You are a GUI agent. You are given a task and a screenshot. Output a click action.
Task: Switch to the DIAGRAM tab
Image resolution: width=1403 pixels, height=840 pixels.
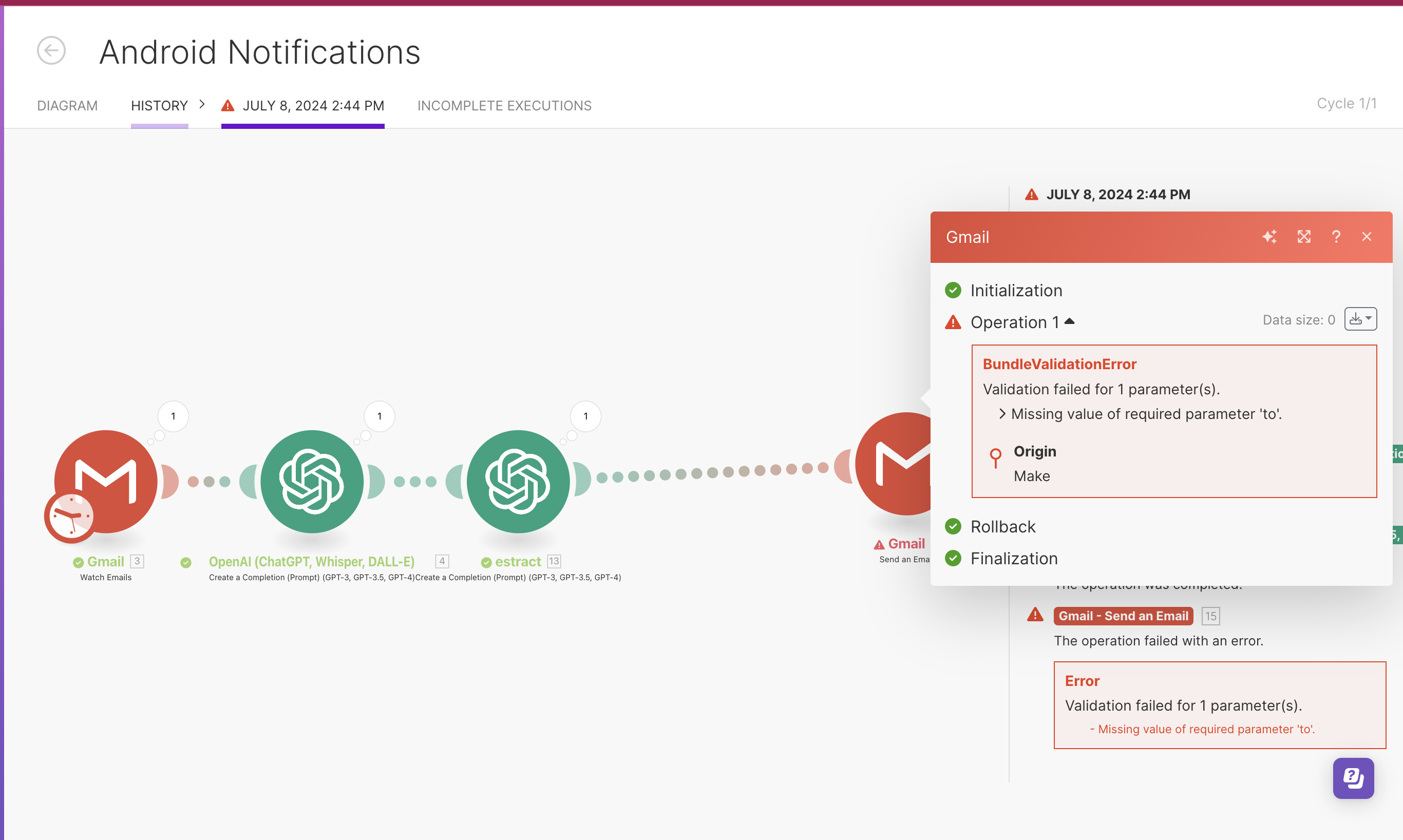coord(67,106)
